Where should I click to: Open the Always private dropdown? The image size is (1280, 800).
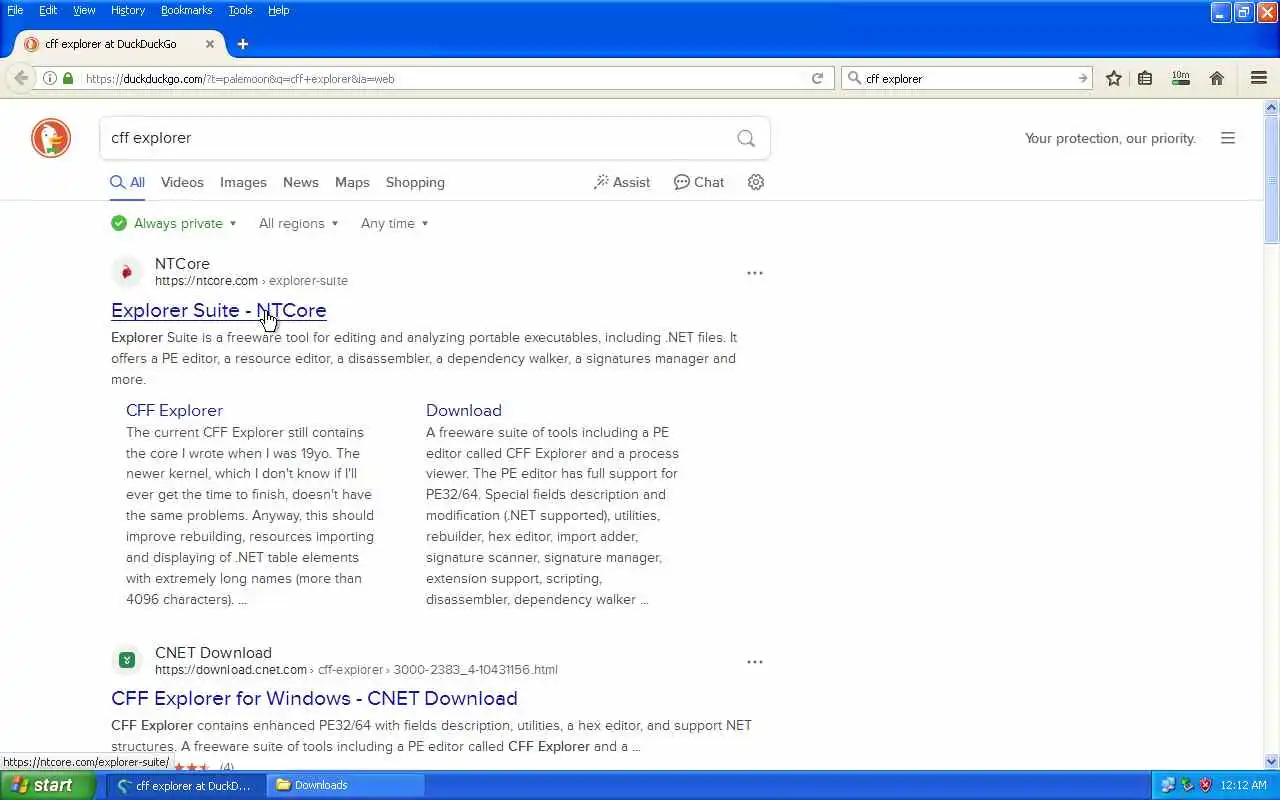pyautogui.click(x=174, y=223)
